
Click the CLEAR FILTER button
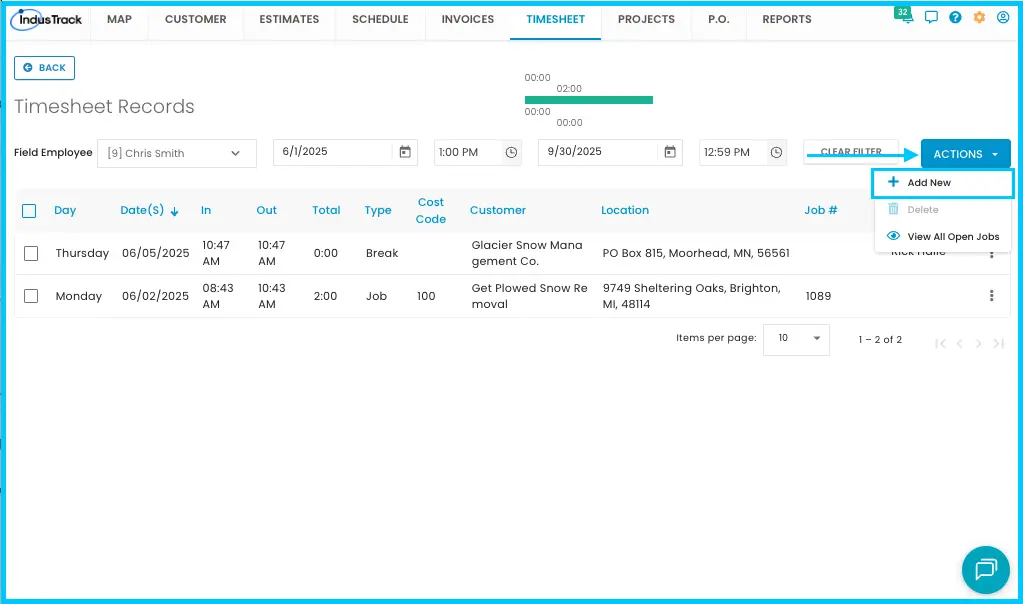[851, 152]
